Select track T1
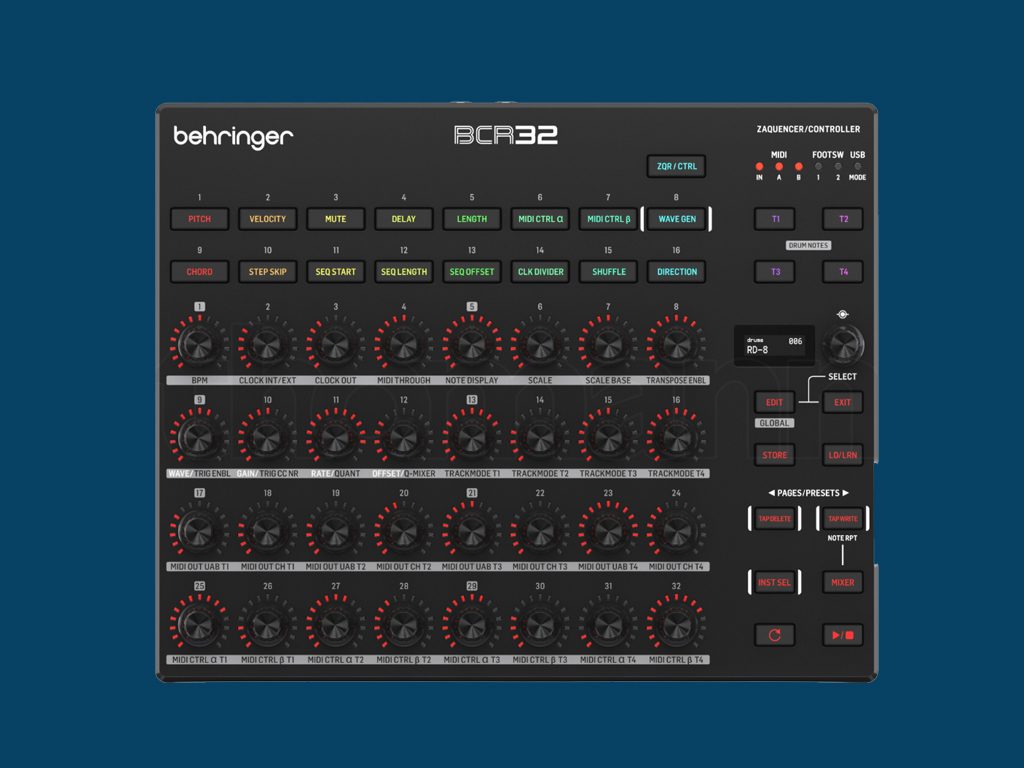The width and height of the screenshot is (1024, 768). tap(775, 219)
